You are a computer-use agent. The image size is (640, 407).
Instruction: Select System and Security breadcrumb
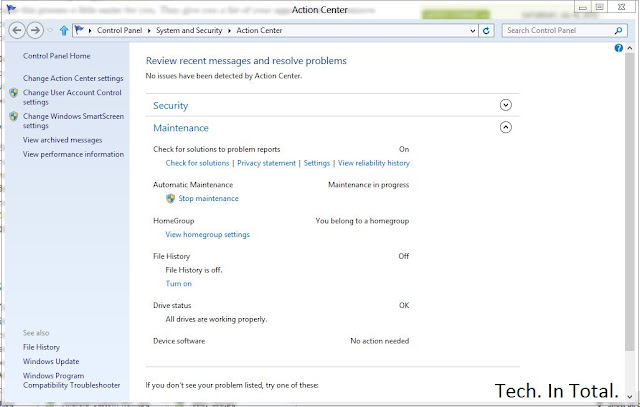[189, 30]
